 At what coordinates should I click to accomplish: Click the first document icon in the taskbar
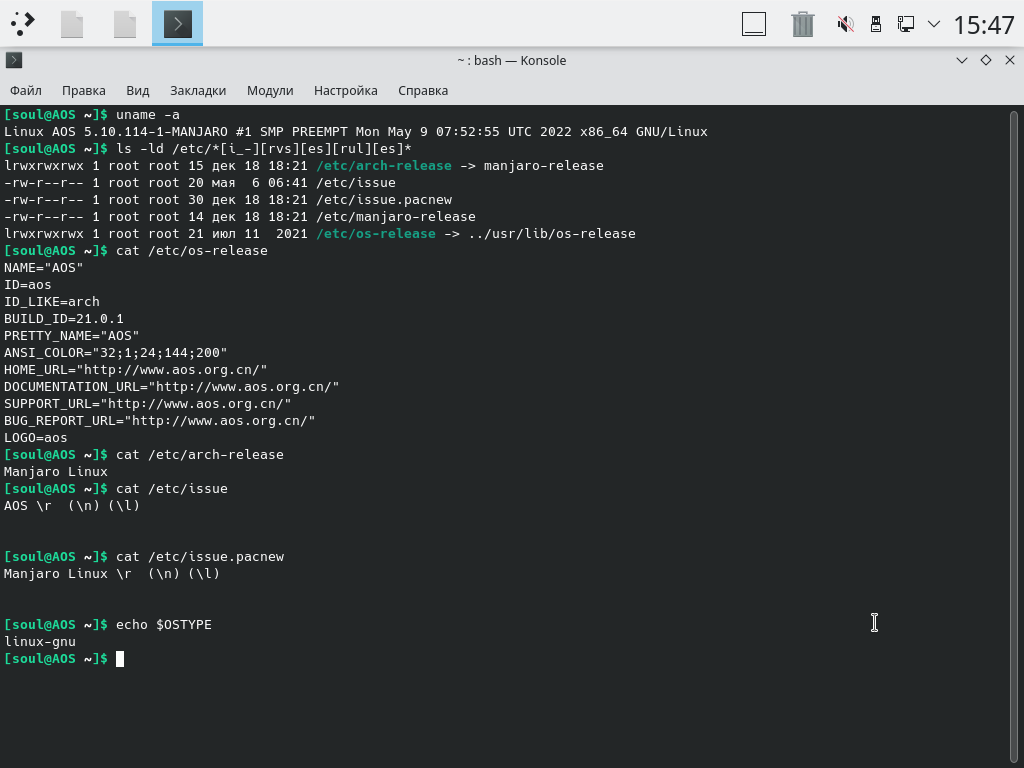[72, 24]
